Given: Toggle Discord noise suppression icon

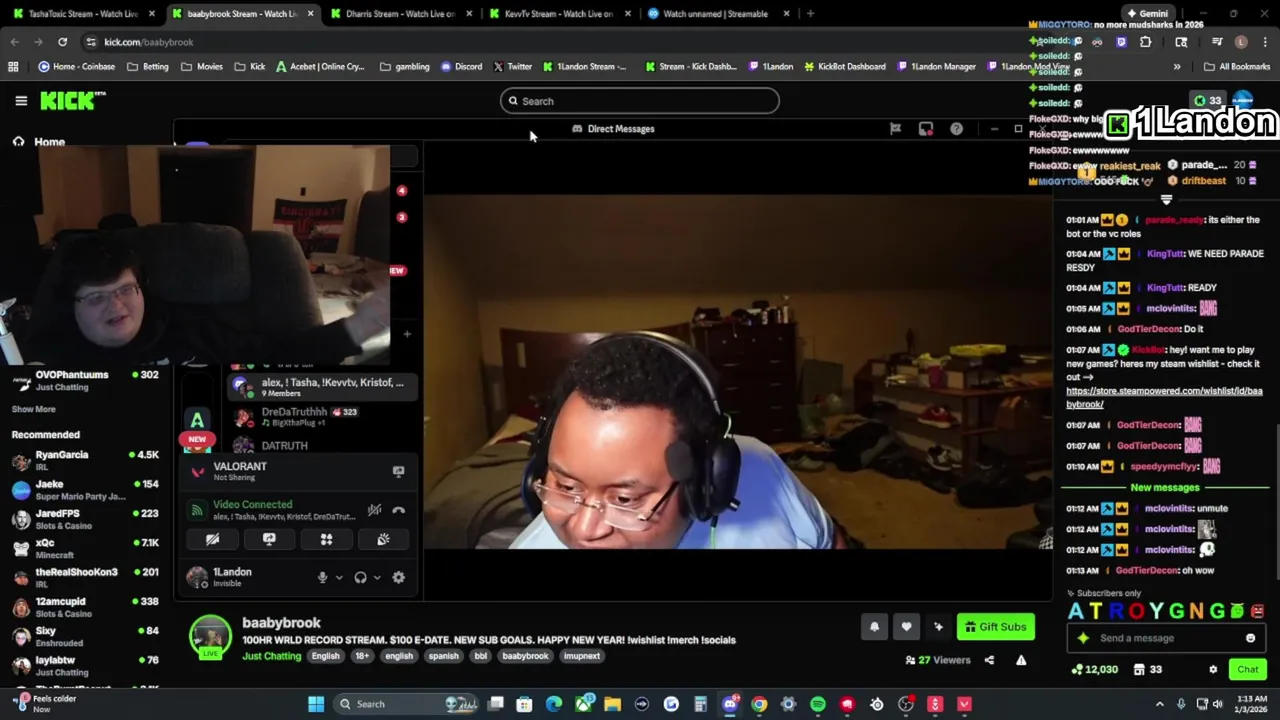Looking at the screenshot, I should 374,510.
